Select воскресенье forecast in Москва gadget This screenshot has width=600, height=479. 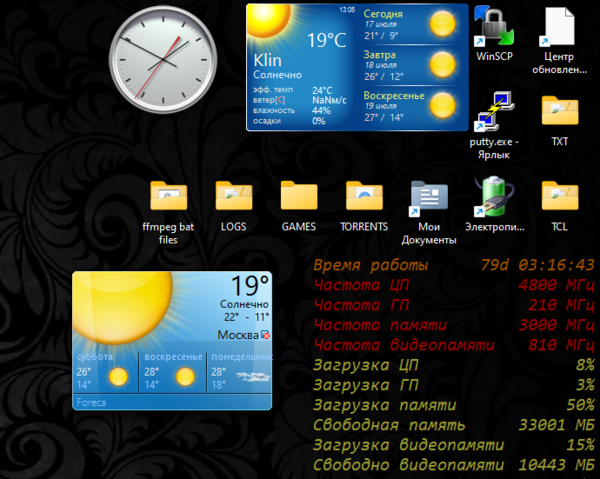coord(173,372)
